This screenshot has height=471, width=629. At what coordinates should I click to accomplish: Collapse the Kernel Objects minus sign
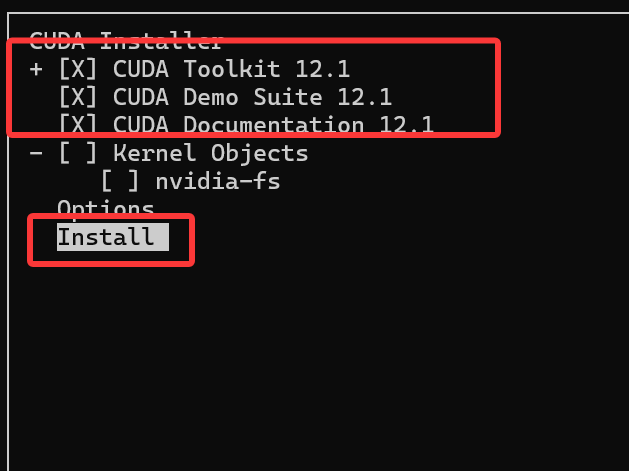pos(36,153)
